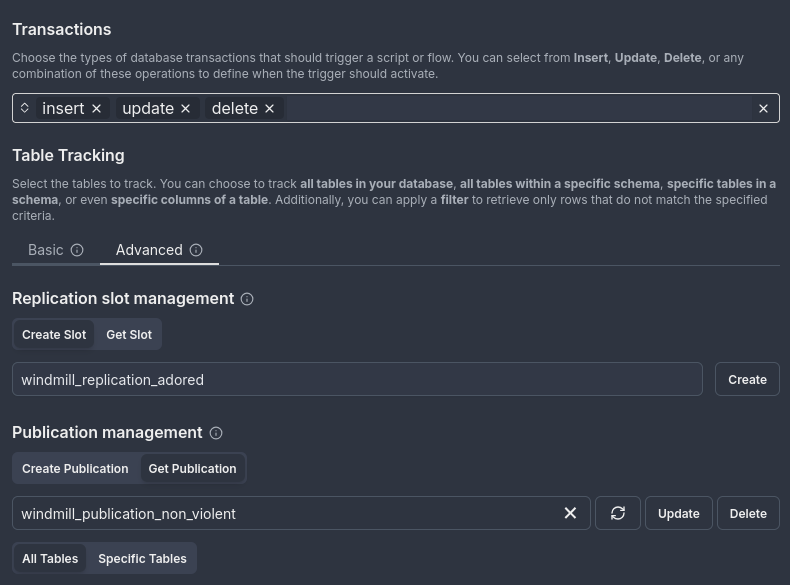Remove the insert transaction tag
Image resolution: width=790 pixels, height=585 pixels.
pyautogui.click(x=97, y=108)
